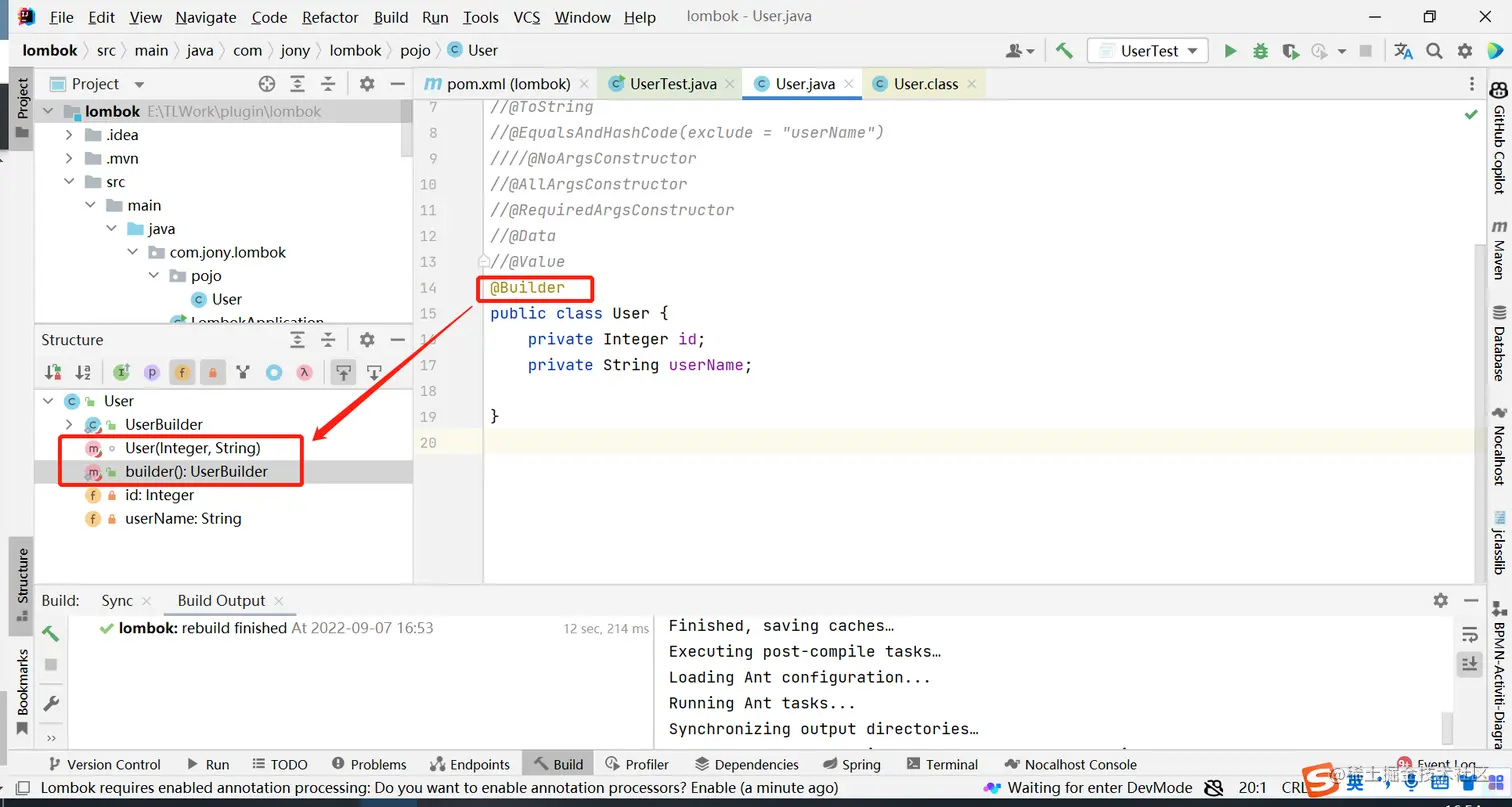Open Structure panel options gear

pos(367,340)
